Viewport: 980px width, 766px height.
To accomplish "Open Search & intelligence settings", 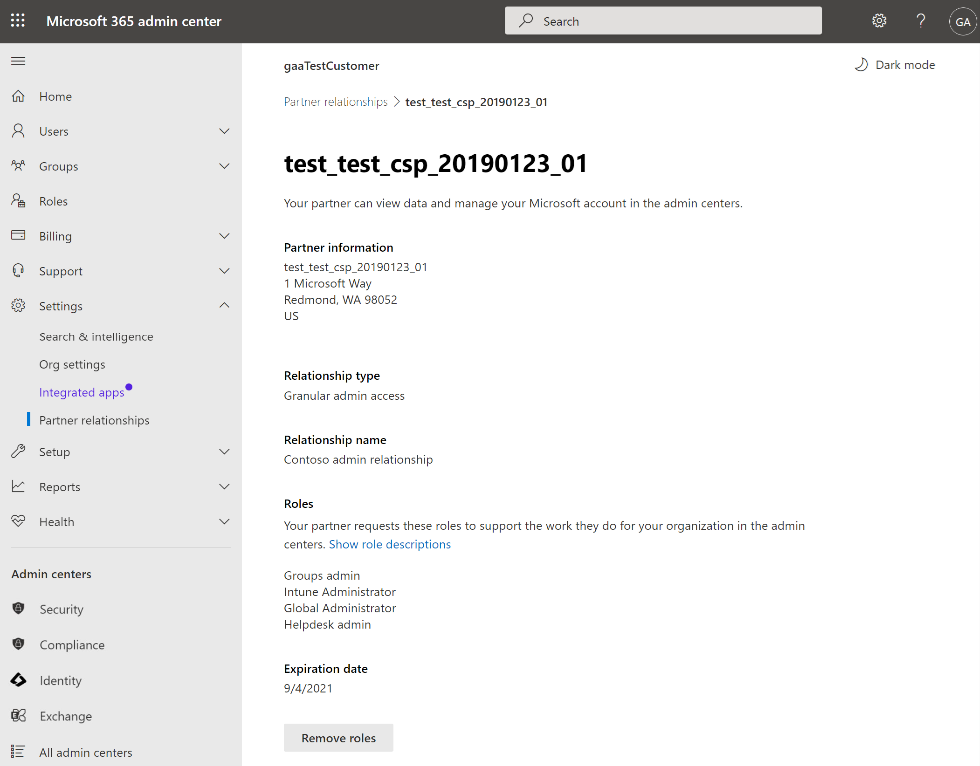I will (x=96, y=337).
